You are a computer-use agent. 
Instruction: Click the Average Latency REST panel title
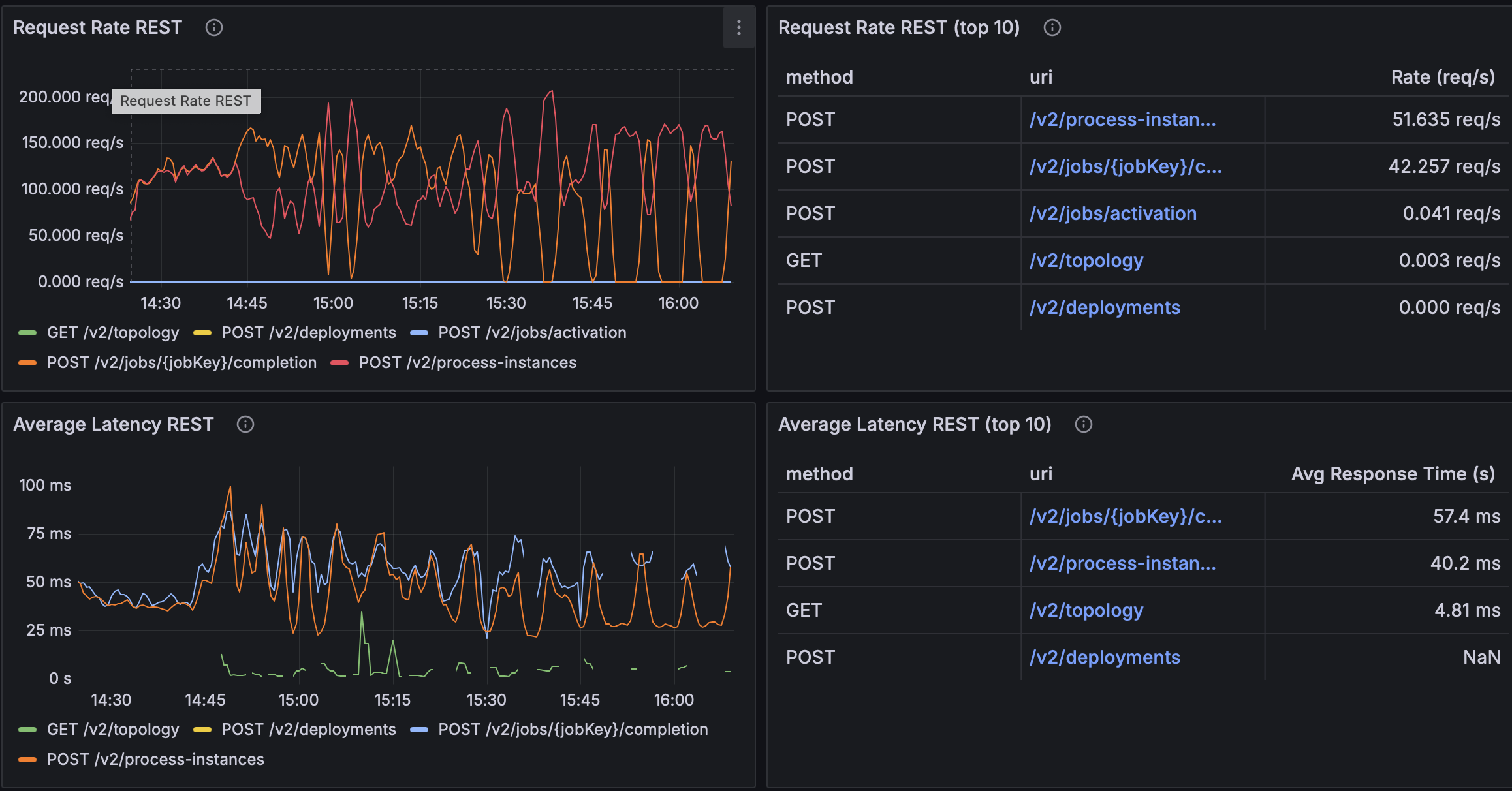(x=114, y=424)
